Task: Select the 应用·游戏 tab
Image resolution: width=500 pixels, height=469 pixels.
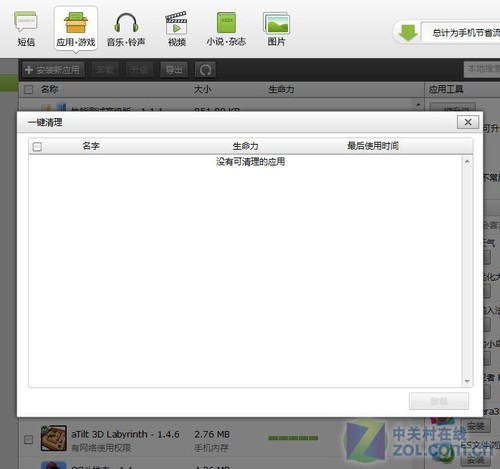Action: (76, 29)
